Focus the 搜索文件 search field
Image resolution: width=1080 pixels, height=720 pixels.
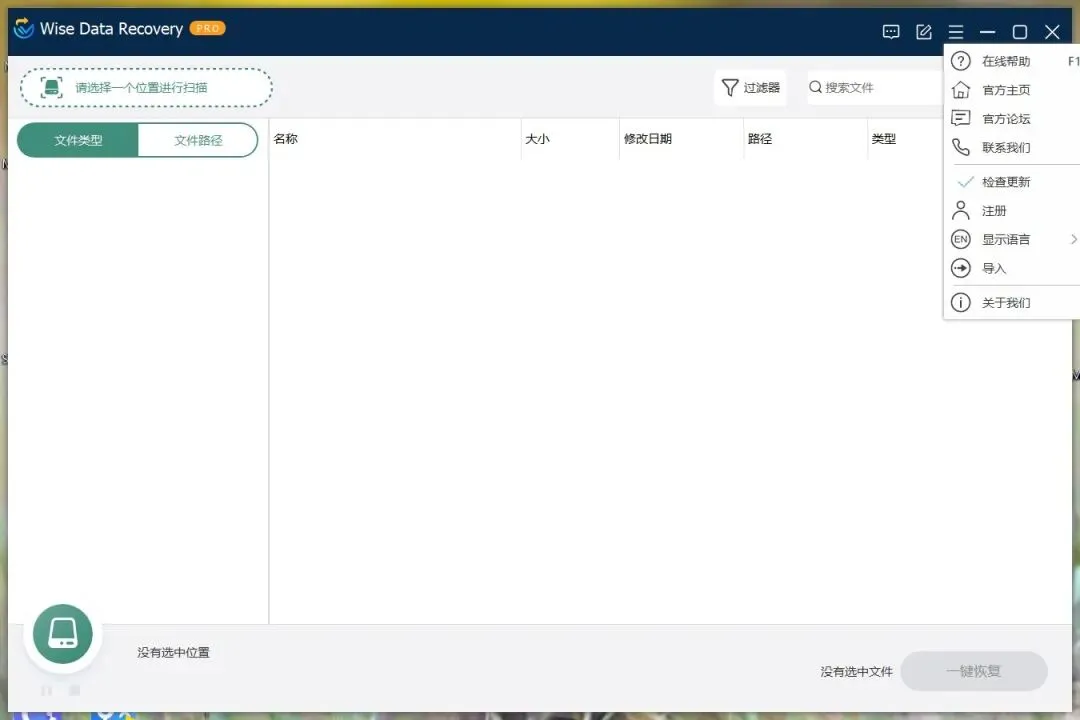[x=875, y=88]
